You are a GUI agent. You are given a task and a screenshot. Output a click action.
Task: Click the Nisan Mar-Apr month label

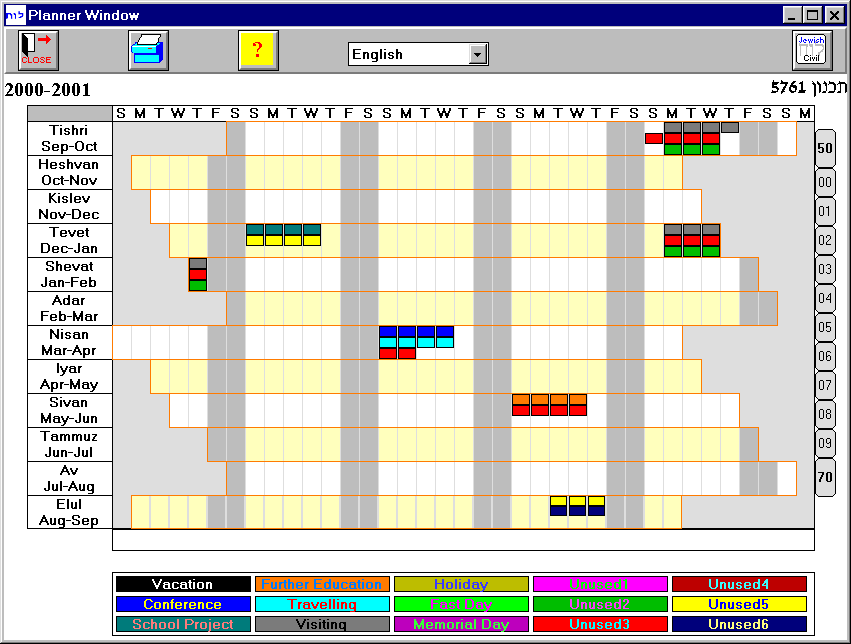[x=68, y=344]
